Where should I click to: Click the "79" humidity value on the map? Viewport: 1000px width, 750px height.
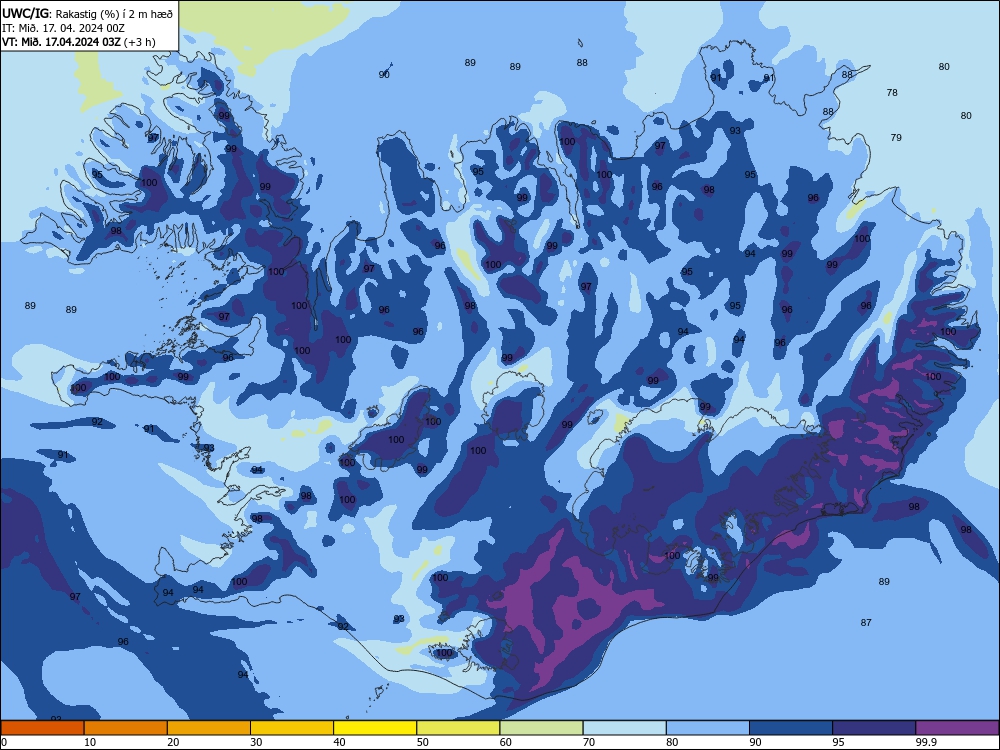coord(896,137)
